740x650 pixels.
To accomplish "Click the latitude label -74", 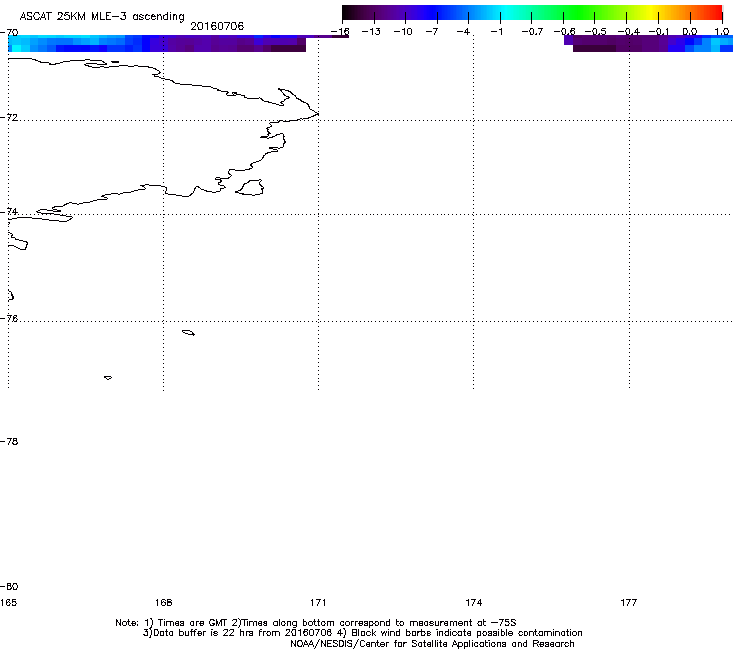I will click(9, 211).
